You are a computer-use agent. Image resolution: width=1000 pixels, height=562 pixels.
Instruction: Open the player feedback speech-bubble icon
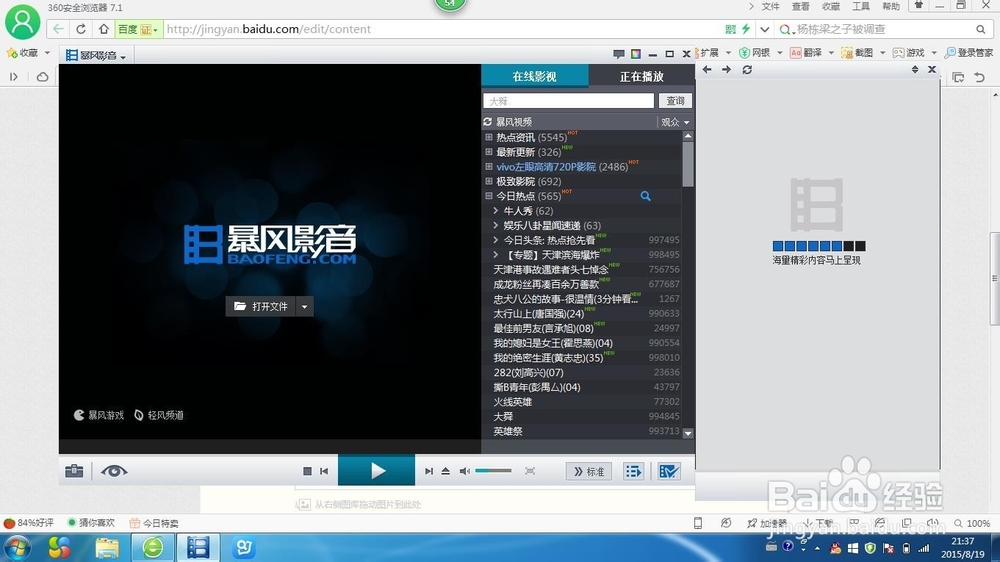coord(619,54)
